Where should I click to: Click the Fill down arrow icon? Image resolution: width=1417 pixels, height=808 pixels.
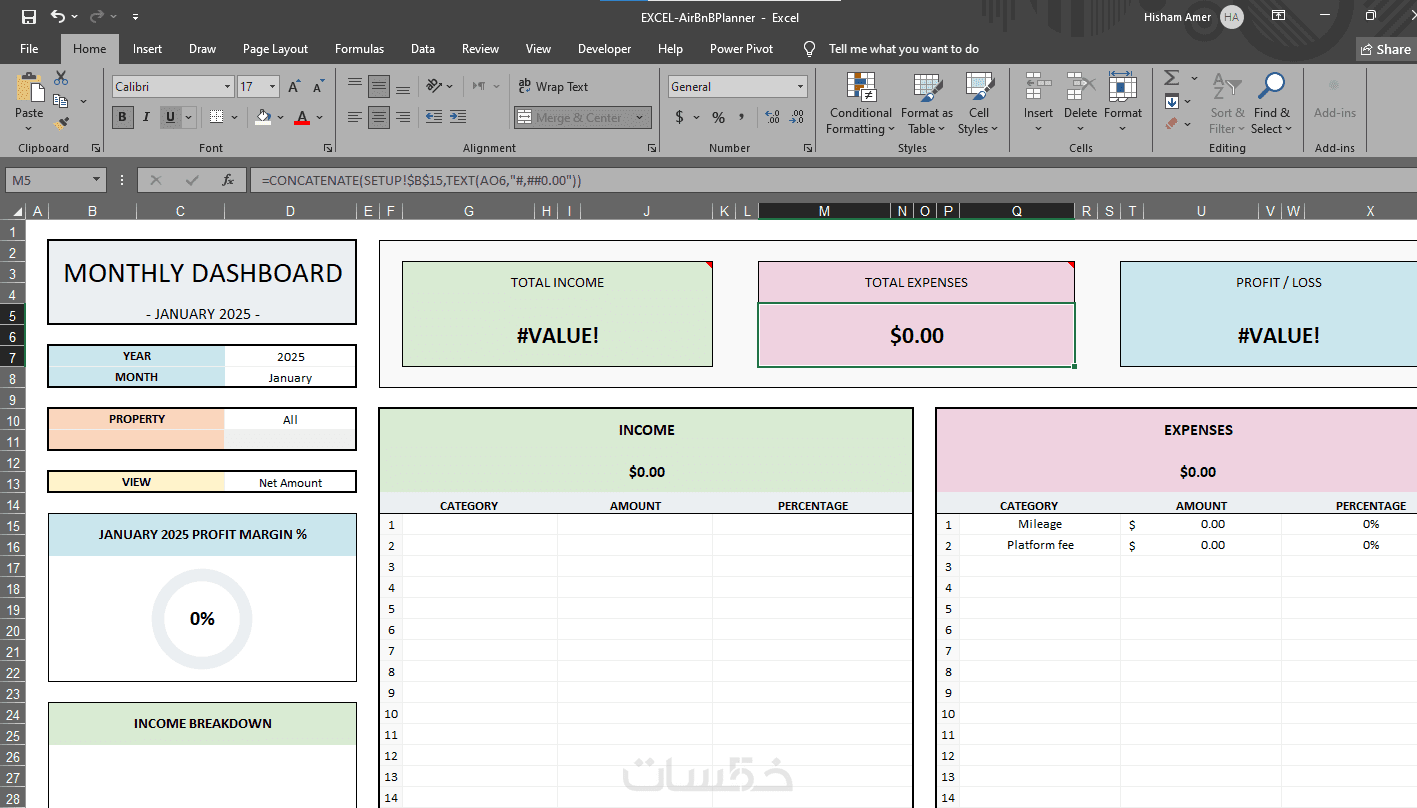(1172, 101)
